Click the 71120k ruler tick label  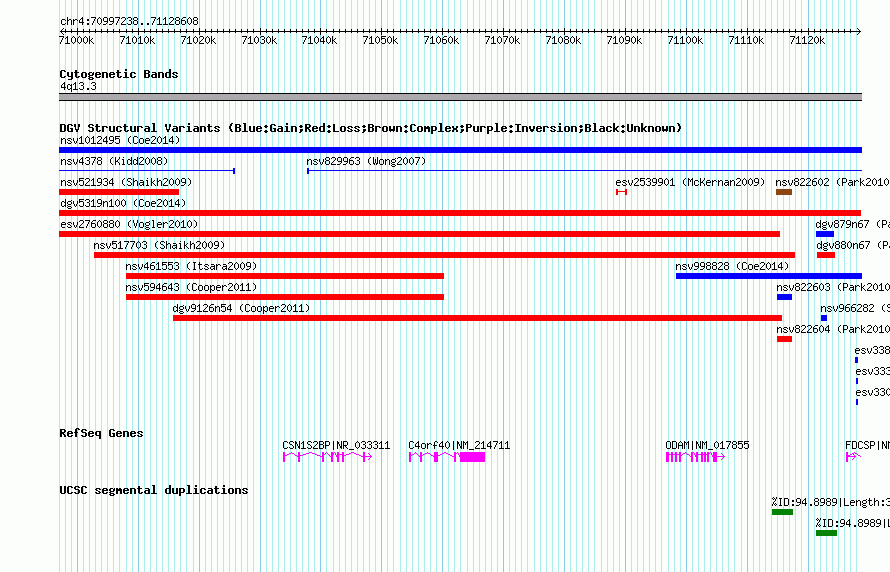pyautogui.click(x=807, y=40)
